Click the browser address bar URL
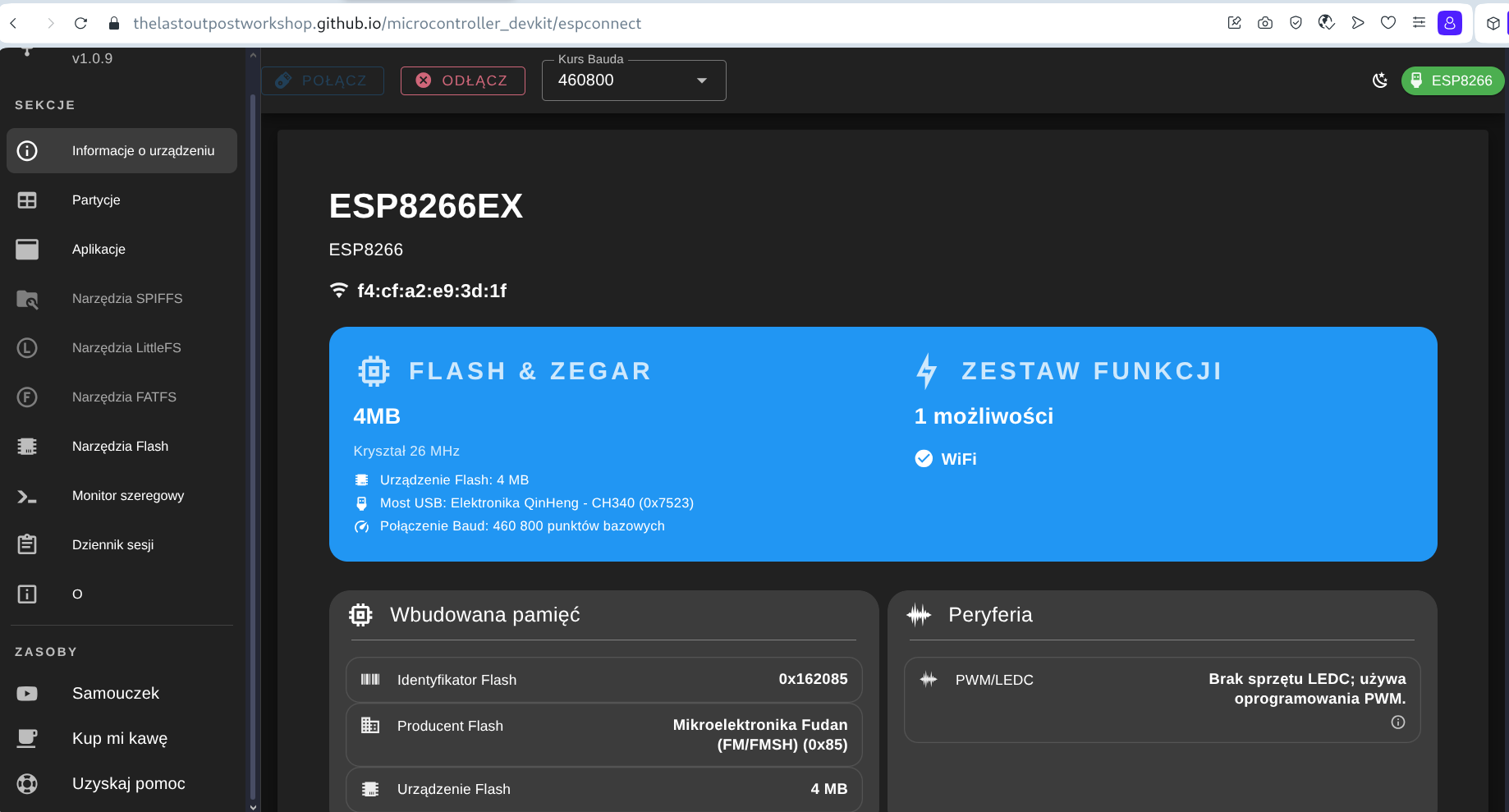 [x=387, y=23]
